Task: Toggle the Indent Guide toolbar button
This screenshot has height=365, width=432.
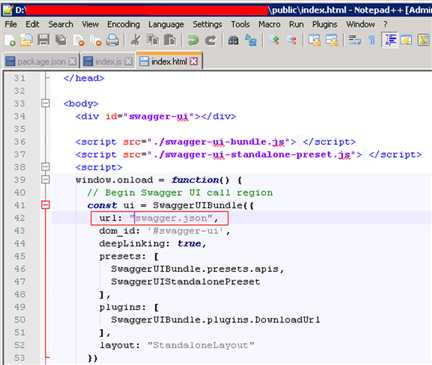Action: pos(390,41)
